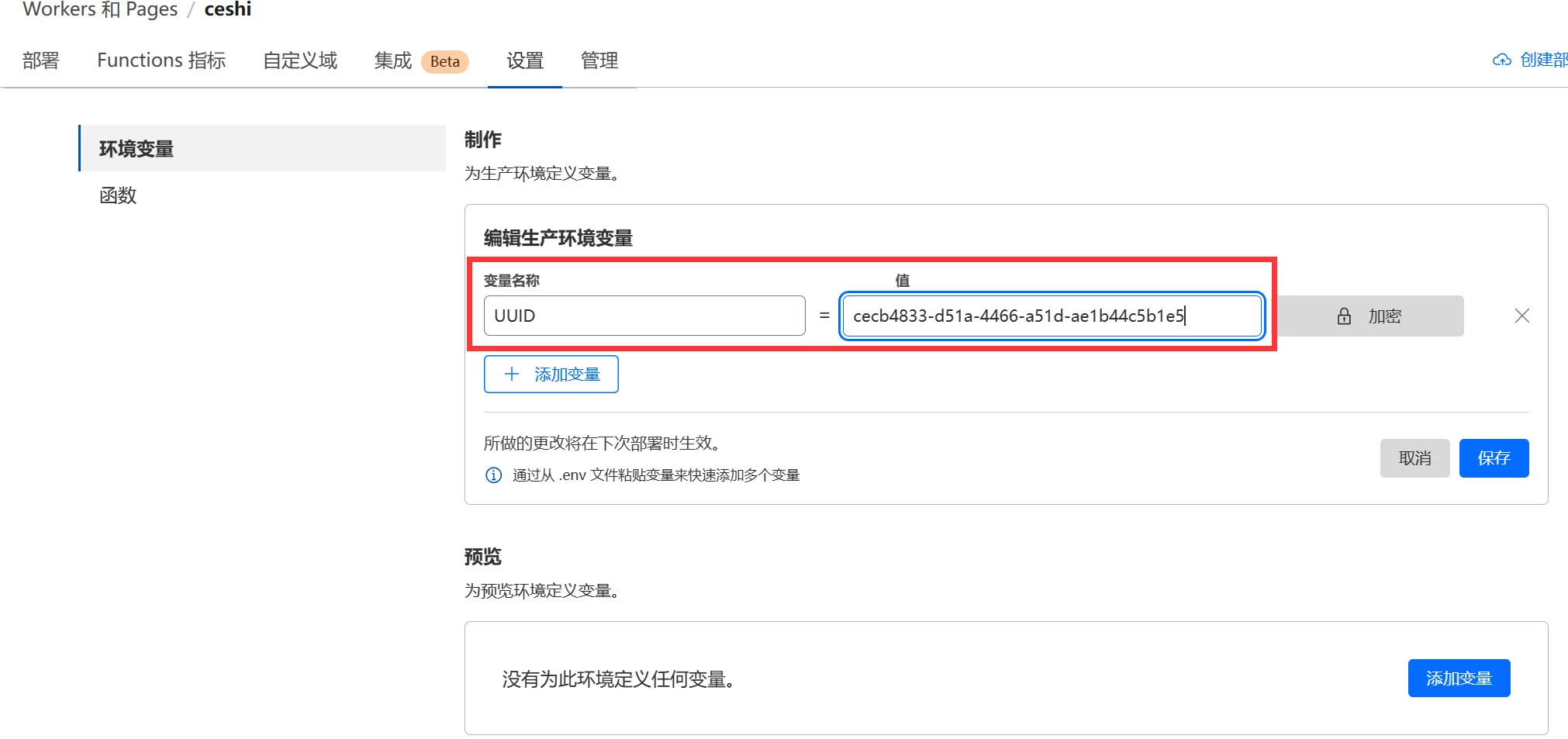This screenshot has width=1568, height=739.
Task: Click the Workers 和 Pages breadcrumb link
Action: [x=100, y=10]
